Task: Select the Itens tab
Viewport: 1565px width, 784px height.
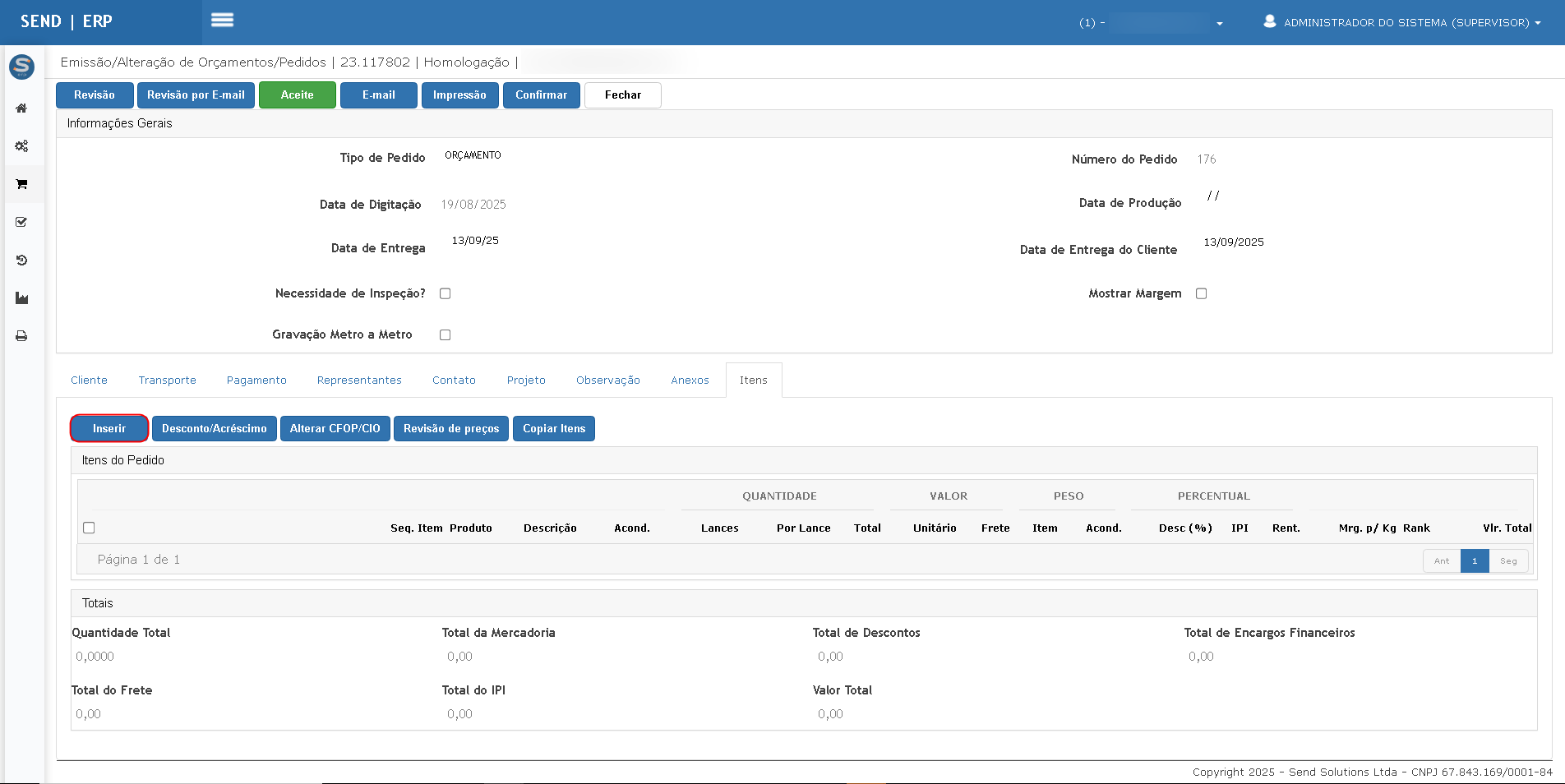Action: point(753,380)
